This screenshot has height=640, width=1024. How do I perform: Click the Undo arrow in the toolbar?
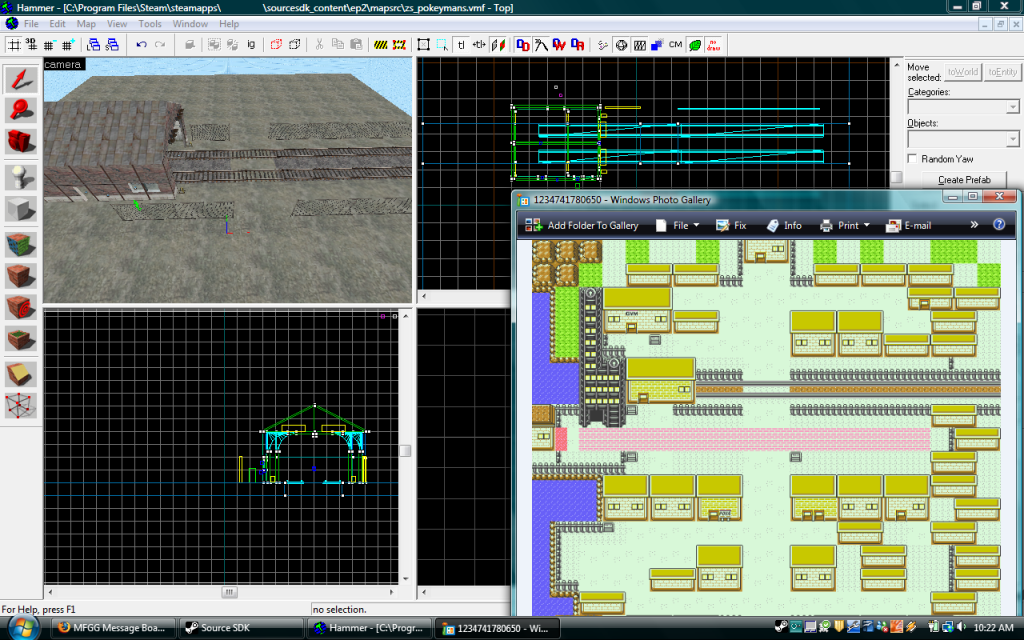pyautogui.click(x=141, y=45)
